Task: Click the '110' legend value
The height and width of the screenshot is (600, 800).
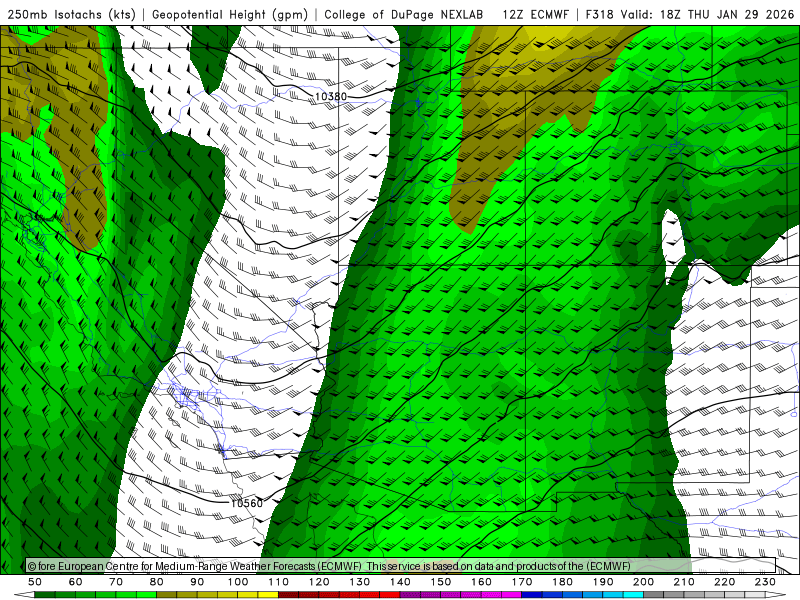Action: [x=278, y=582]
